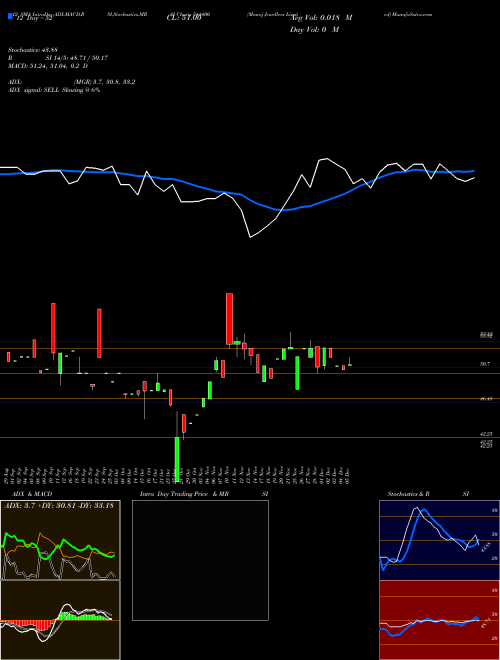
Task: Click the 'ADX signal: SELL Slowing @ 6%' text
Action: pos(54,90)
